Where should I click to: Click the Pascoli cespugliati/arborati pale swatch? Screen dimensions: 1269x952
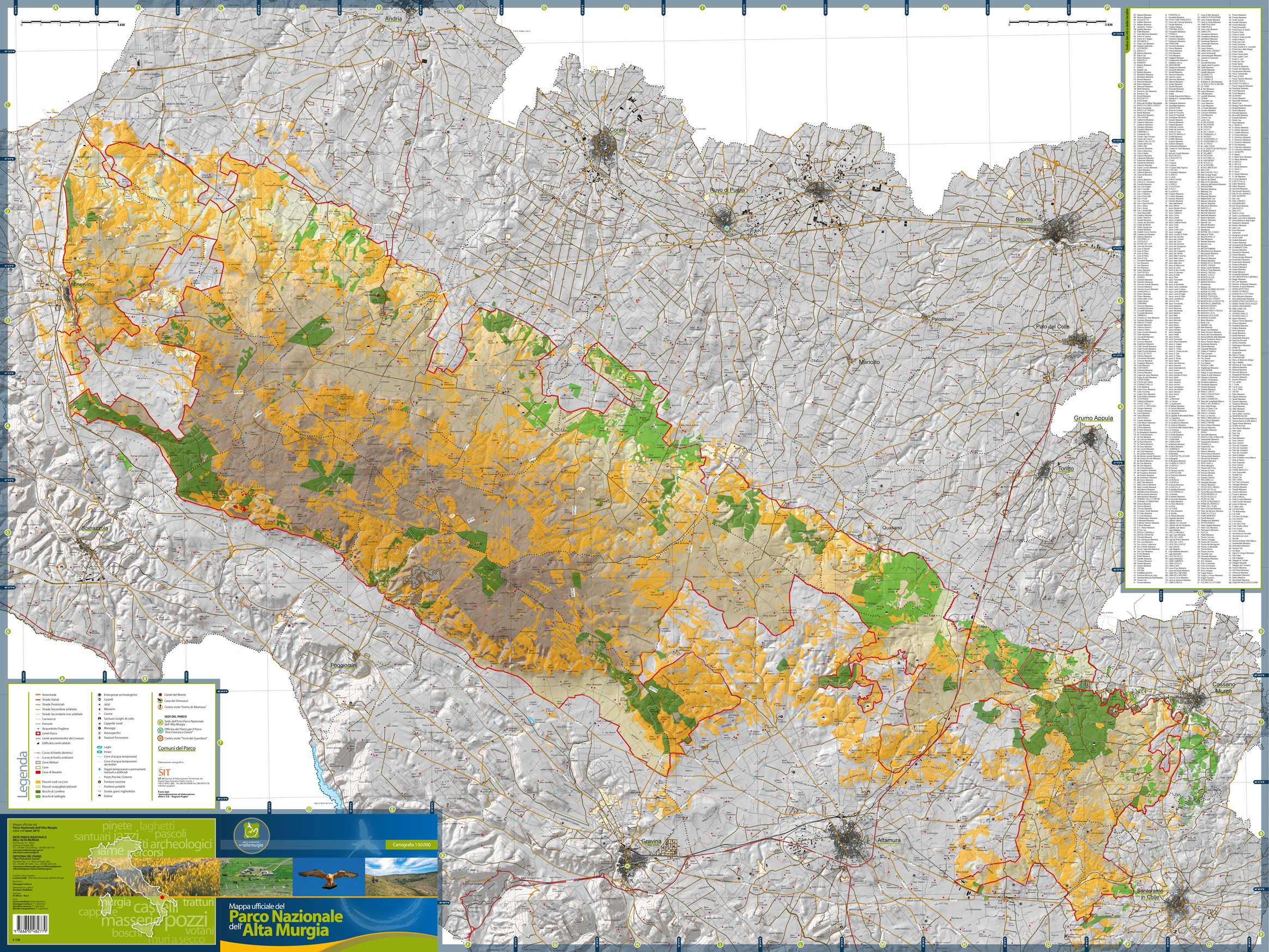click(38, 787)
